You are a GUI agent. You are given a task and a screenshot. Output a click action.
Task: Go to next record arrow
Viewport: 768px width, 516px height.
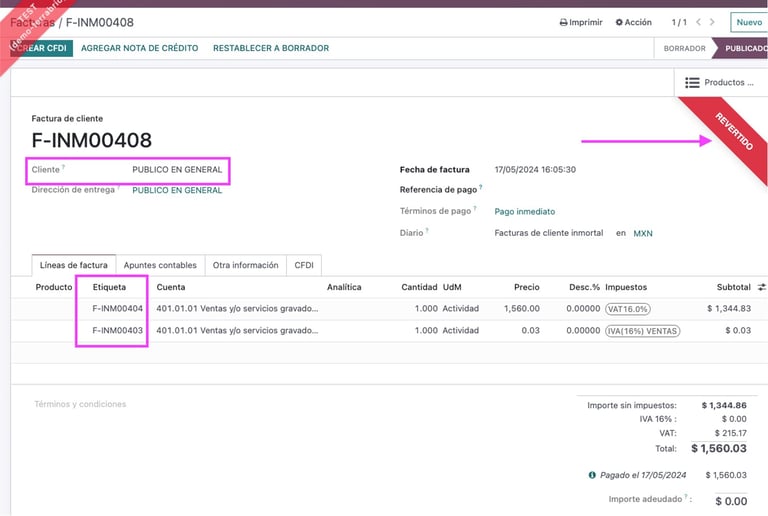coord(712,22)
